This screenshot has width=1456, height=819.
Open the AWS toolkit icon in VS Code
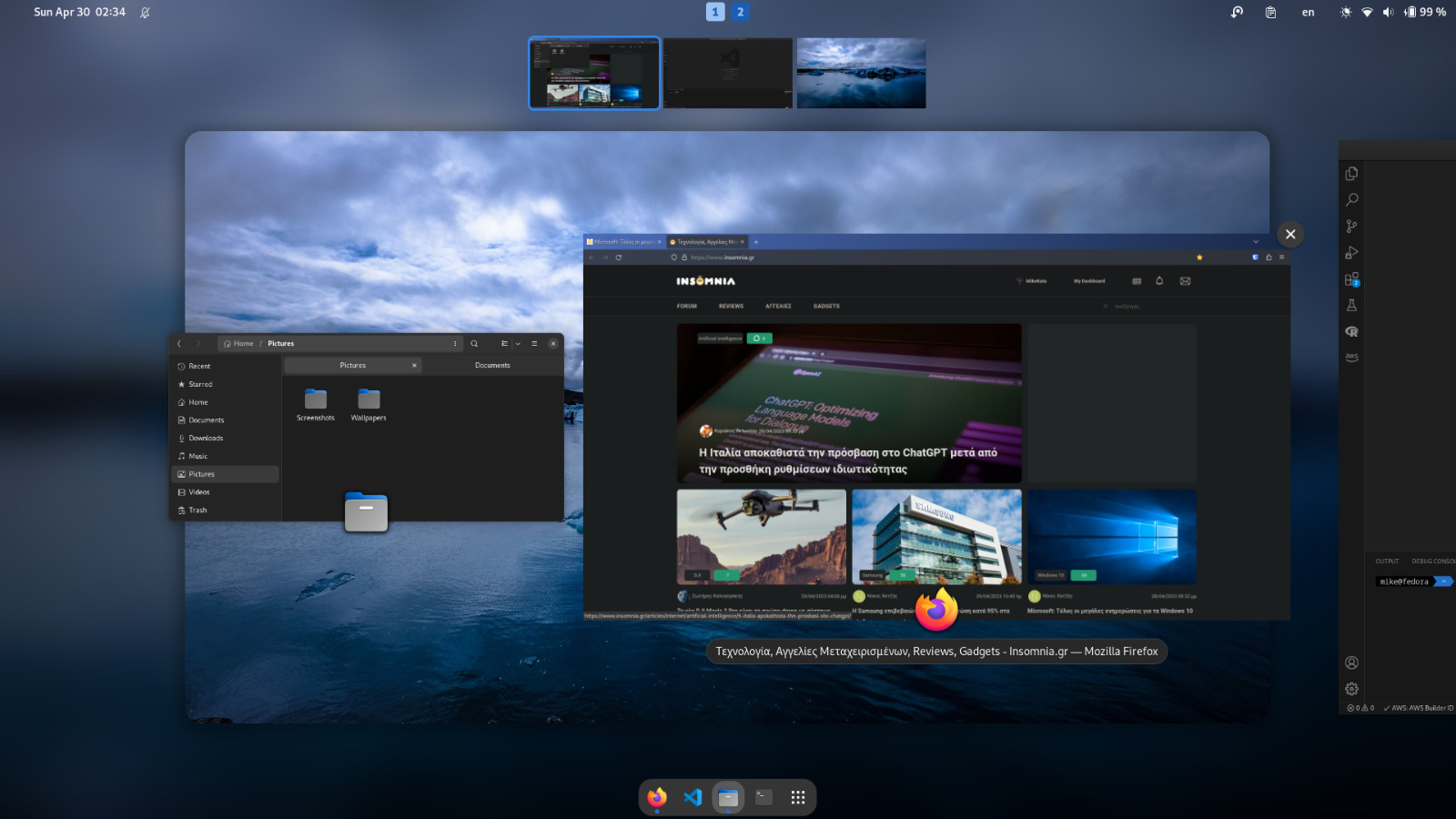pyautogui.click(x=1351, y=357)
